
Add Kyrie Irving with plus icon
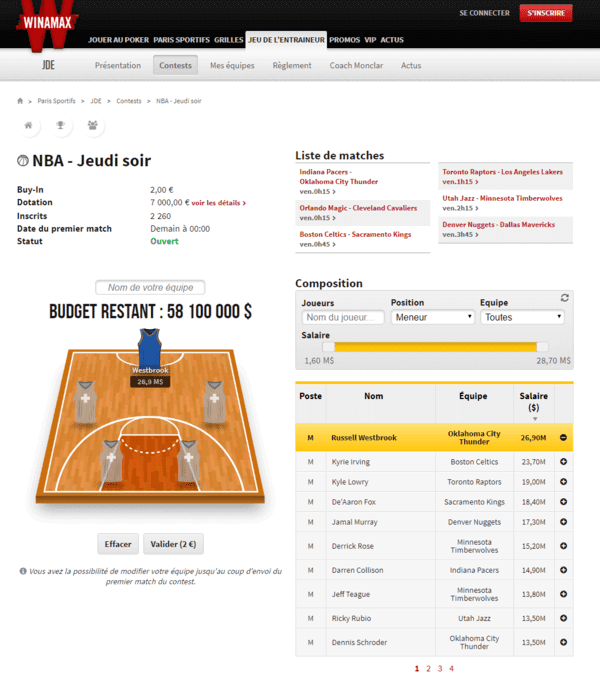pos(563,462)
